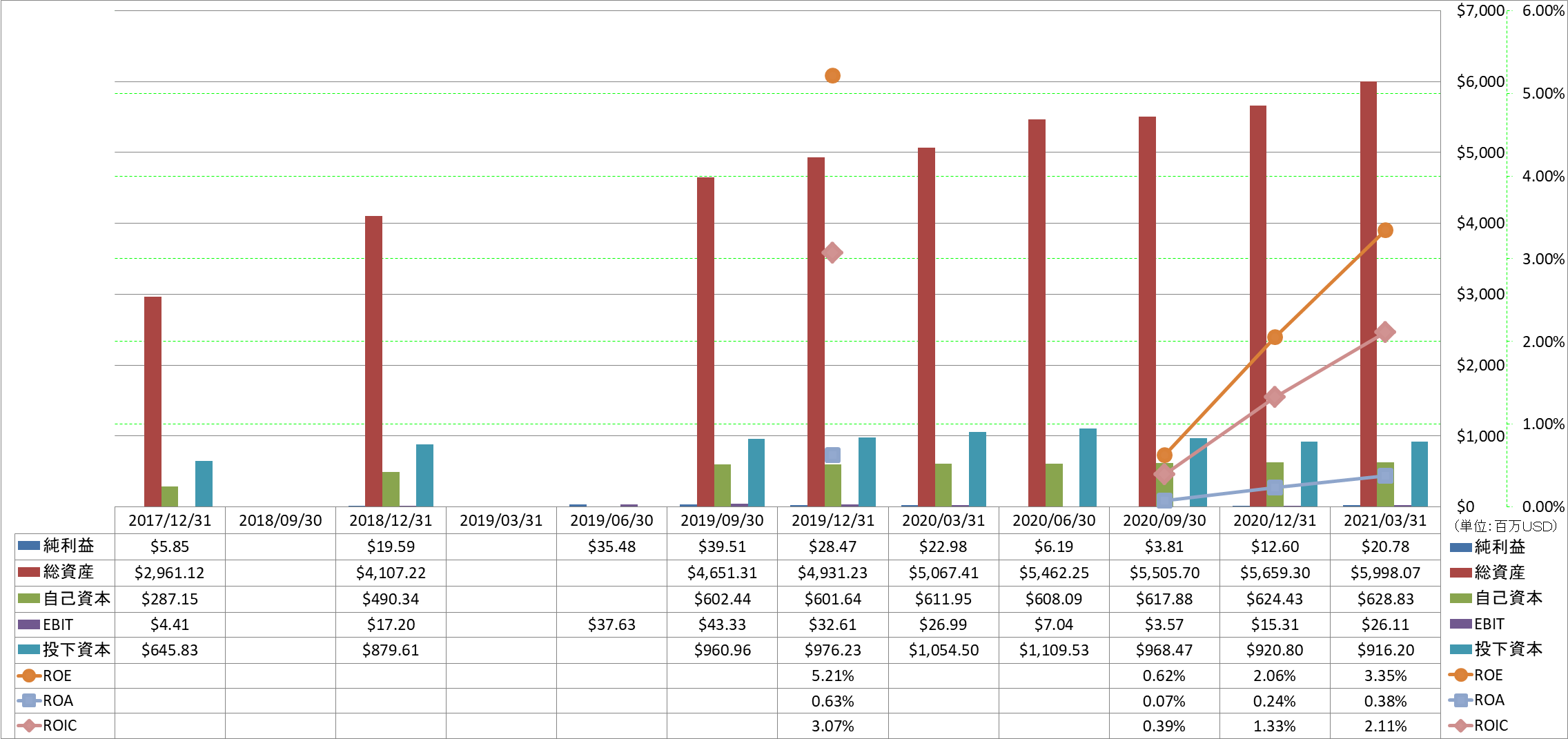Select the right-side 投下資本 legend entry
Screen dimensions: 1568x739
(1496, 649)
